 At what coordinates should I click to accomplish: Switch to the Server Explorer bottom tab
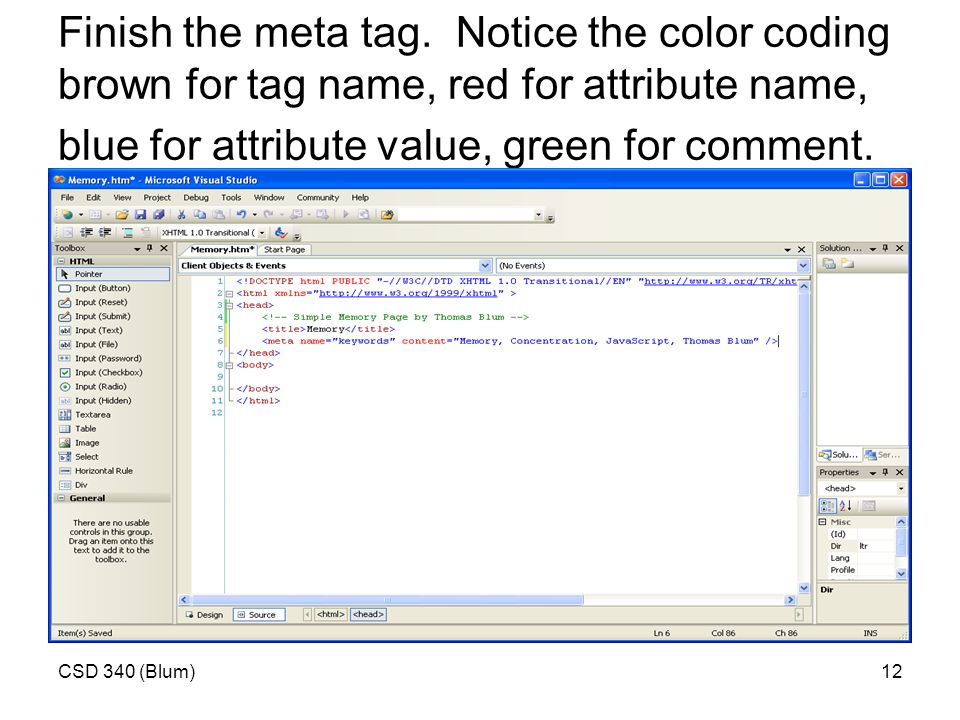[x=883, y=455]
